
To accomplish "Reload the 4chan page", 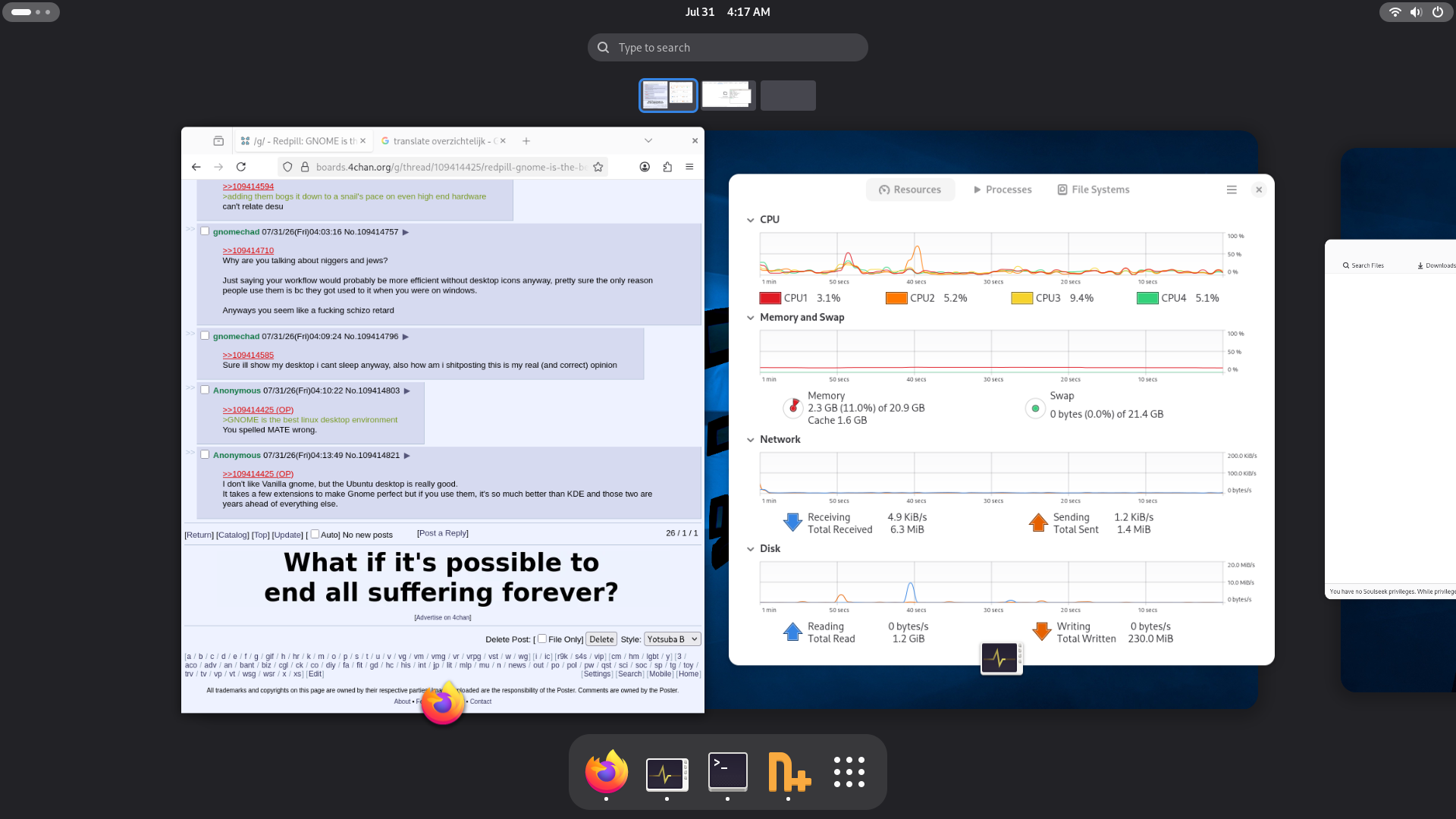I will [241, 167].
